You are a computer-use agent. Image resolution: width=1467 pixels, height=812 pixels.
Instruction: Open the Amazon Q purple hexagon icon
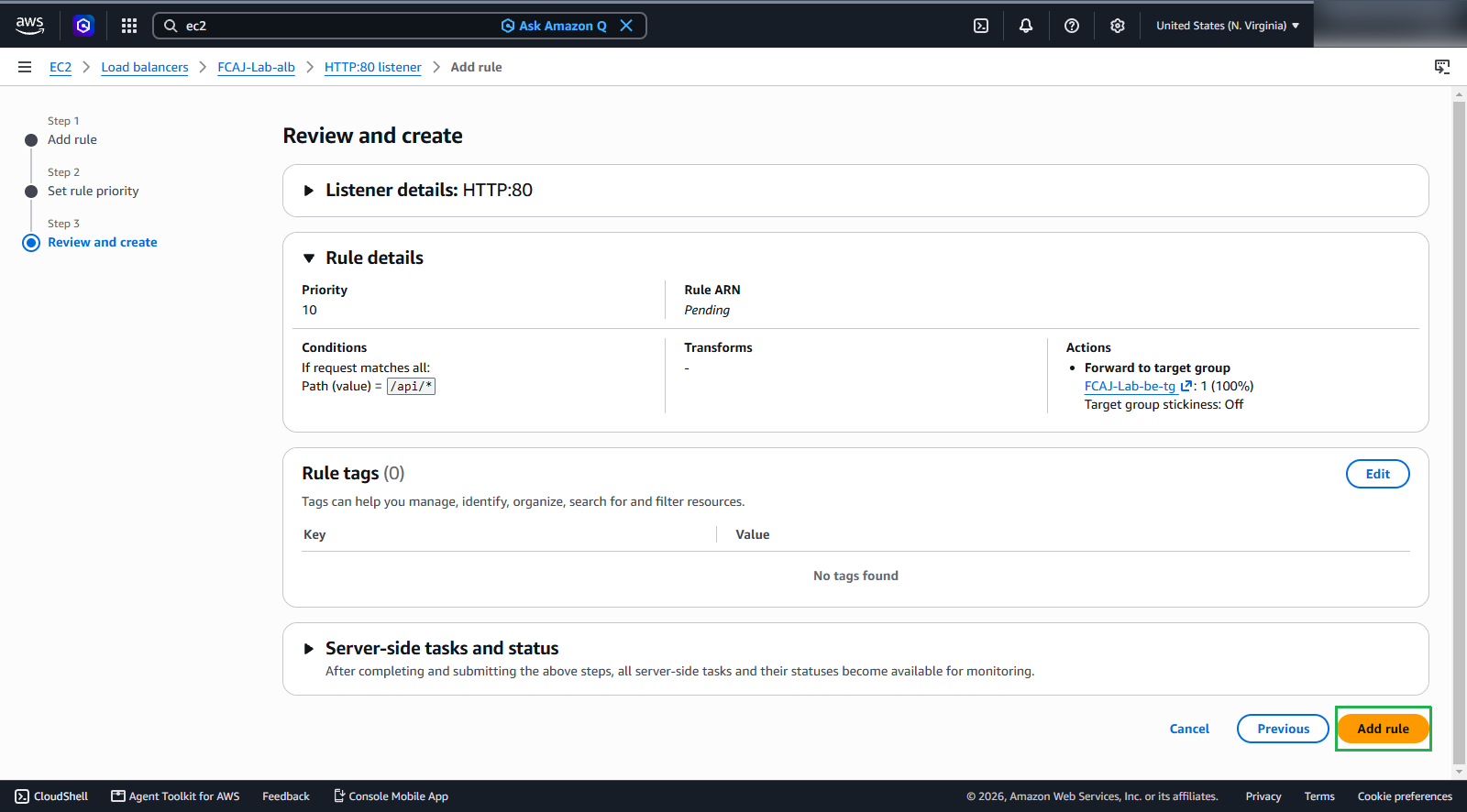tap(83, 26)
